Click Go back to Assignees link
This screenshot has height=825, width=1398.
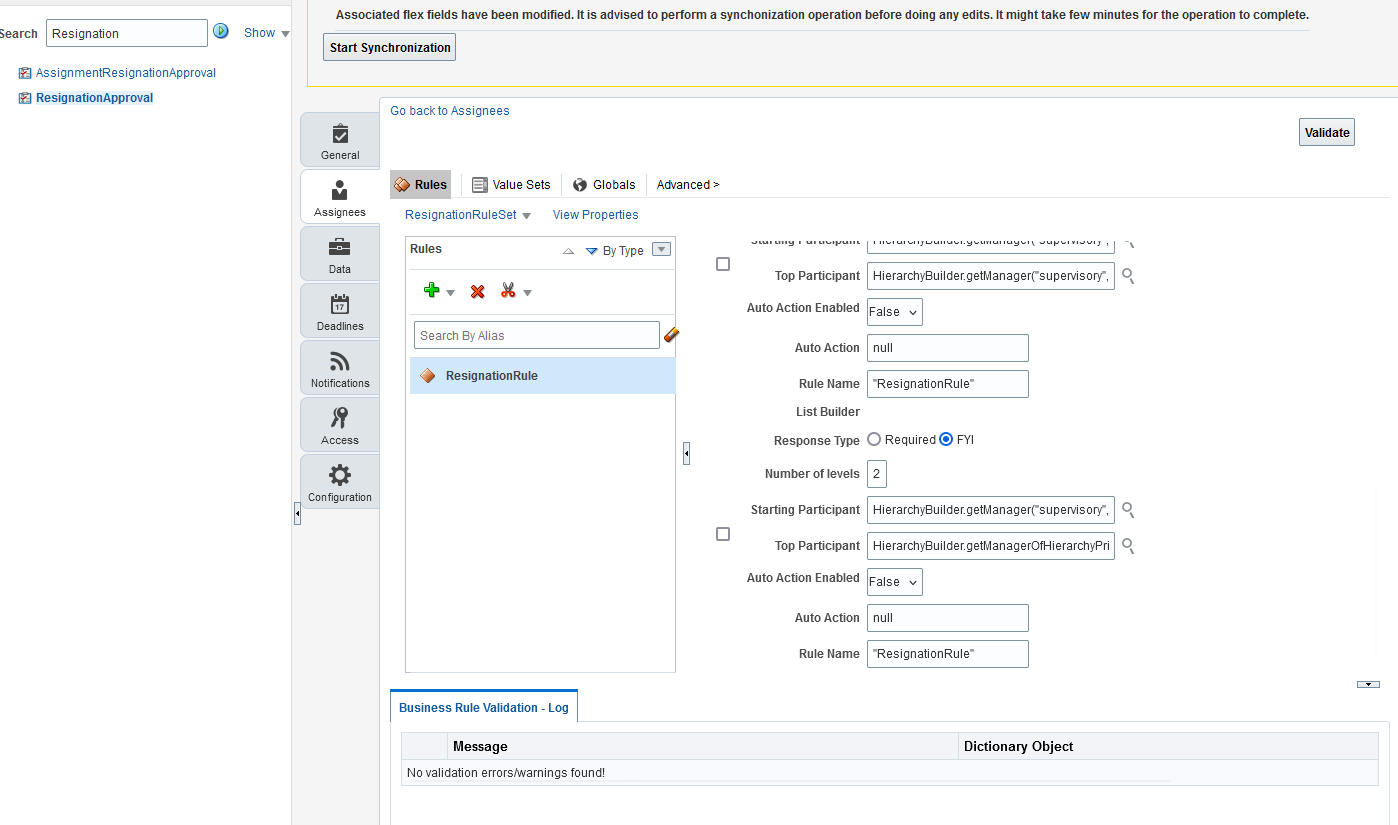450,111
